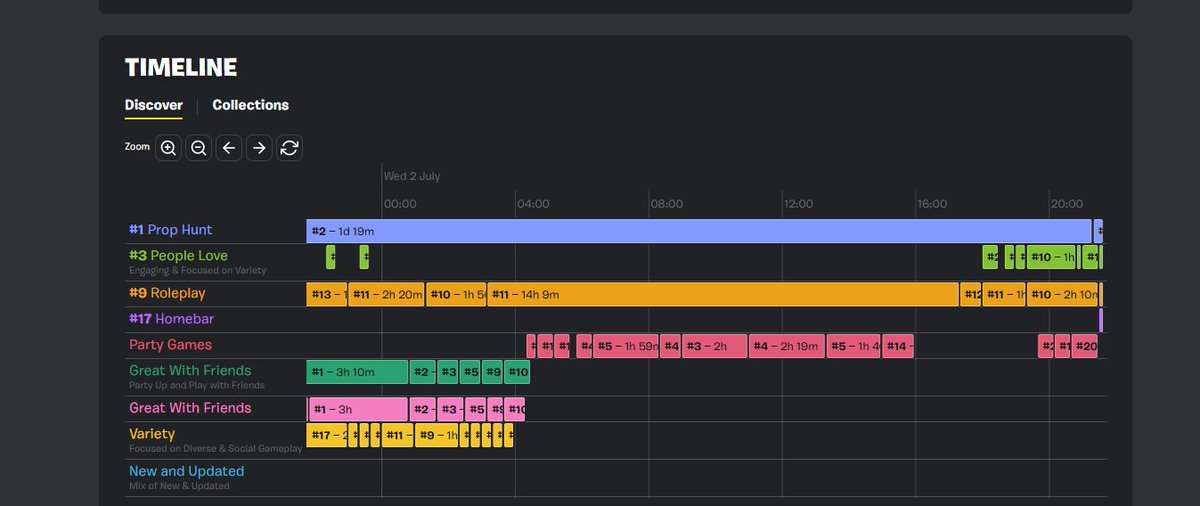Select green Great With Friends '#2 –' segment
The height and width of the screenshot is (506, 1200).
pos(423,372)
